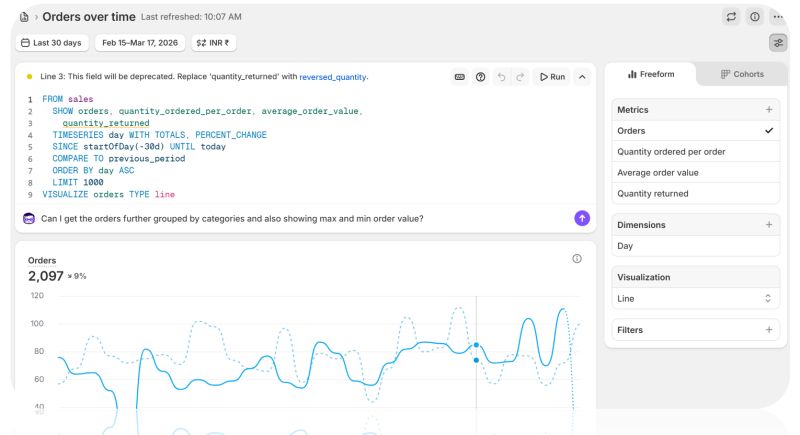This screenshot has height=435, width=800.
Task: Toggle the configuration sliders panel icon
Action: tap(778, 43)
